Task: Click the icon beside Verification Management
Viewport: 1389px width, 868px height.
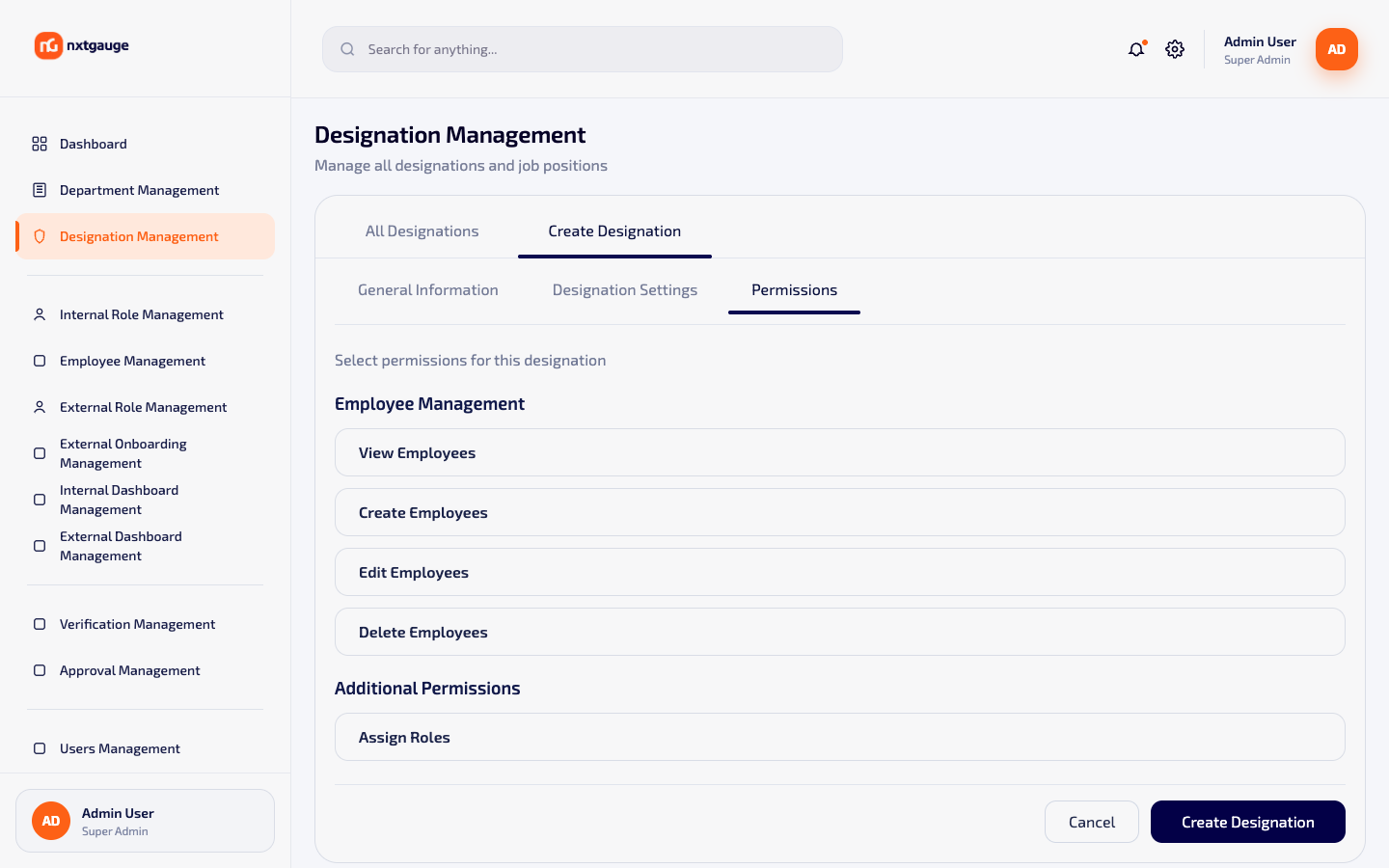Action: (40, 624)
